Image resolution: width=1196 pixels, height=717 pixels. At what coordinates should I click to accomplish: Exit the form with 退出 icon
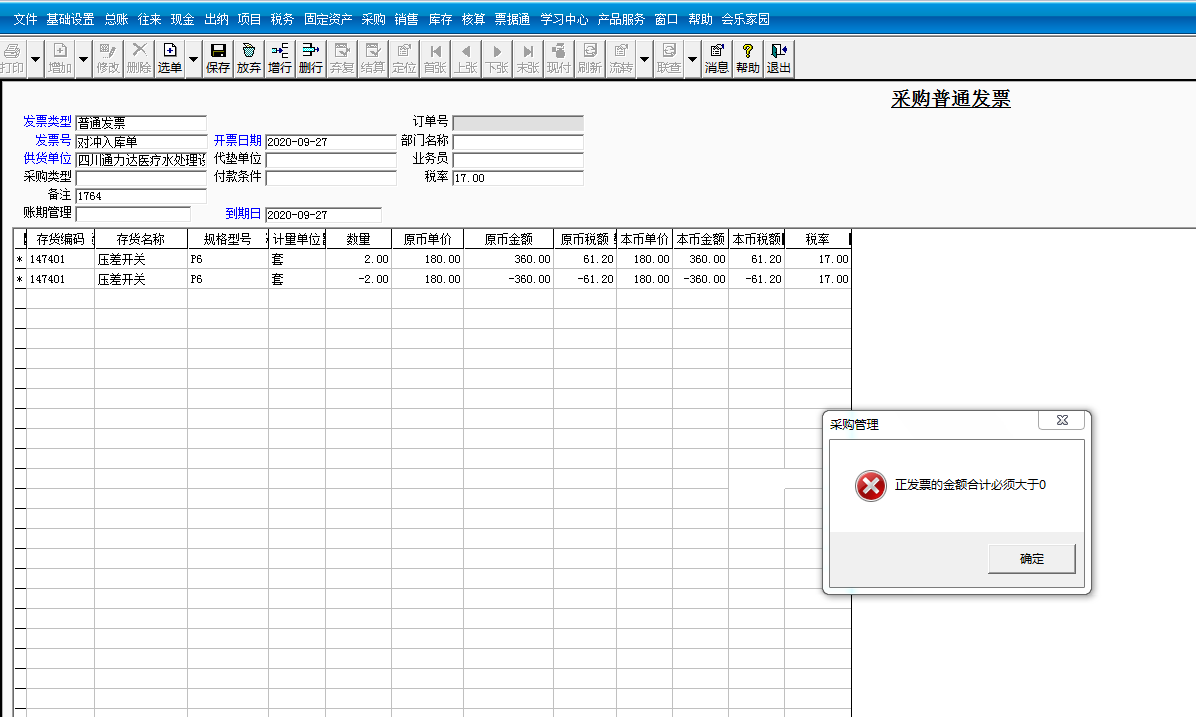point(779,59)
